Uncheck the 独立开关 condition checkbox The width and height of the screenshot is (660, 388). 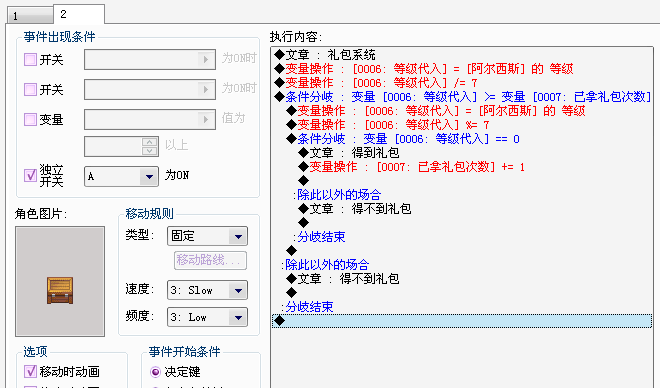coord(30,175)
